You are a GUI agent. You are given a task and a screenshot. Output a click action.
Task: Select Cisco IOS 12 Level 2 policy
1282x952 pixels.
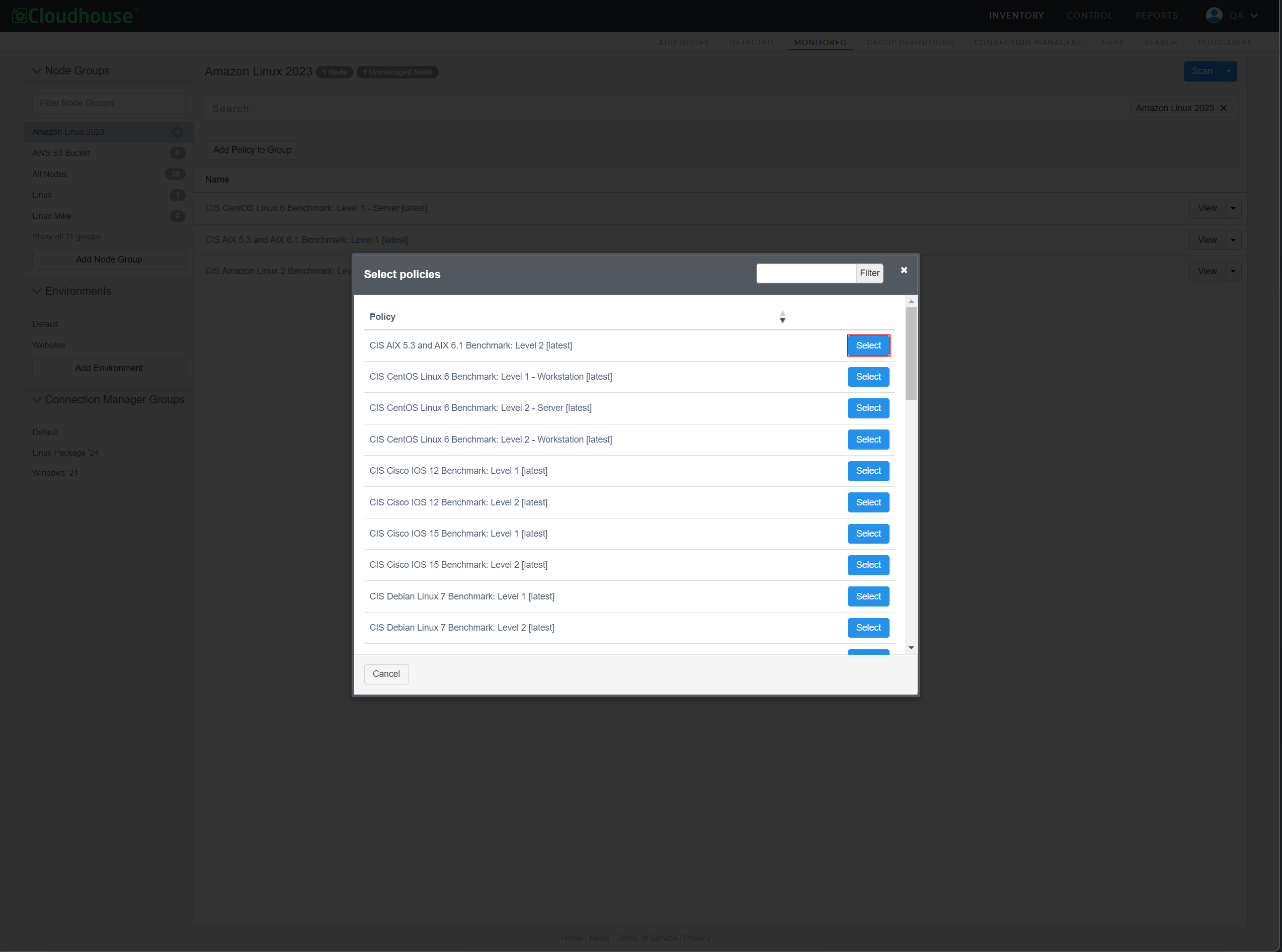coord(868,502)
